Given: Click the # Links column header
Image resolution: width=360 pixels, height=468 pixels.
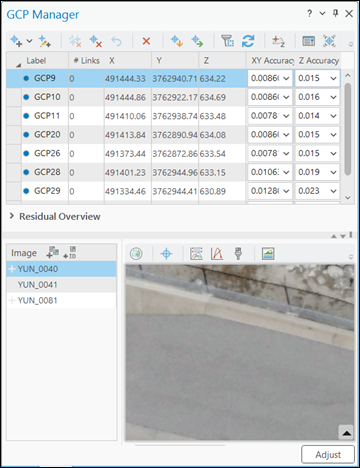Looking at the screenshot, I should (86, 60).
